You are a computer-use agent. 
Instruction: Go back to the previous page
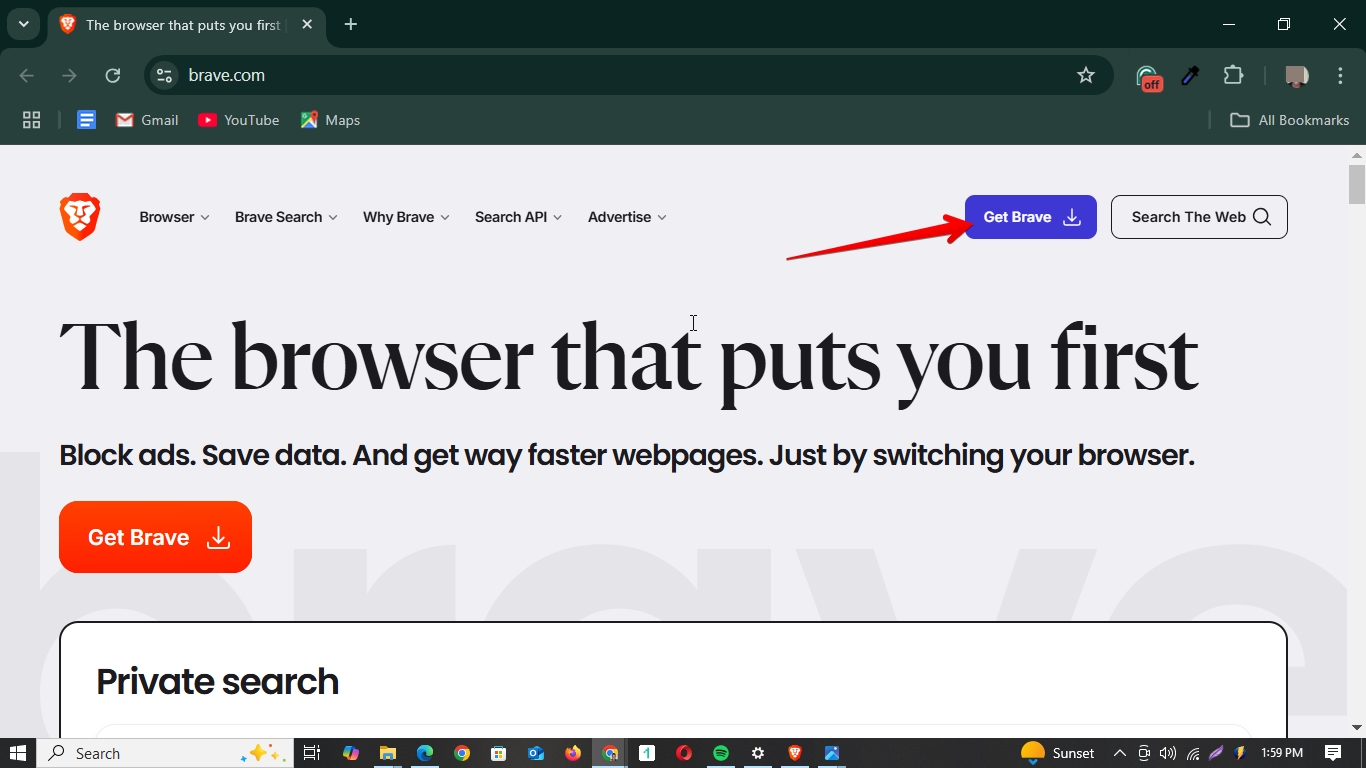coord(27,75)
